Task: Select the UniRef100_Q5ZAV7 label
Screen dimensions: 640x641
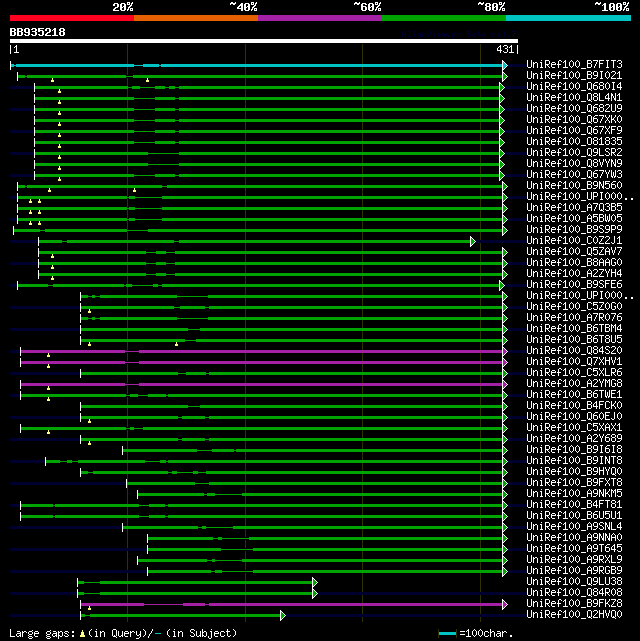Action: click(574, 251)
